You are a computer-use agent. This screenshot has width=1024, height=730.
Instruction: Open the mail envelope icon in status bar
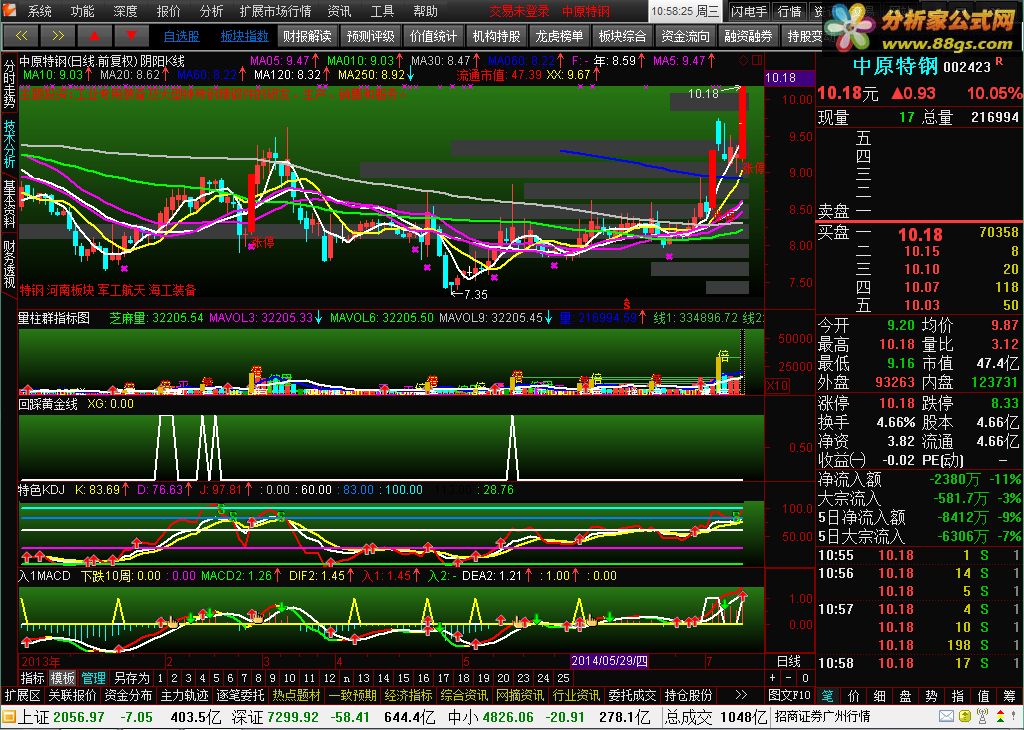[944, 717]
